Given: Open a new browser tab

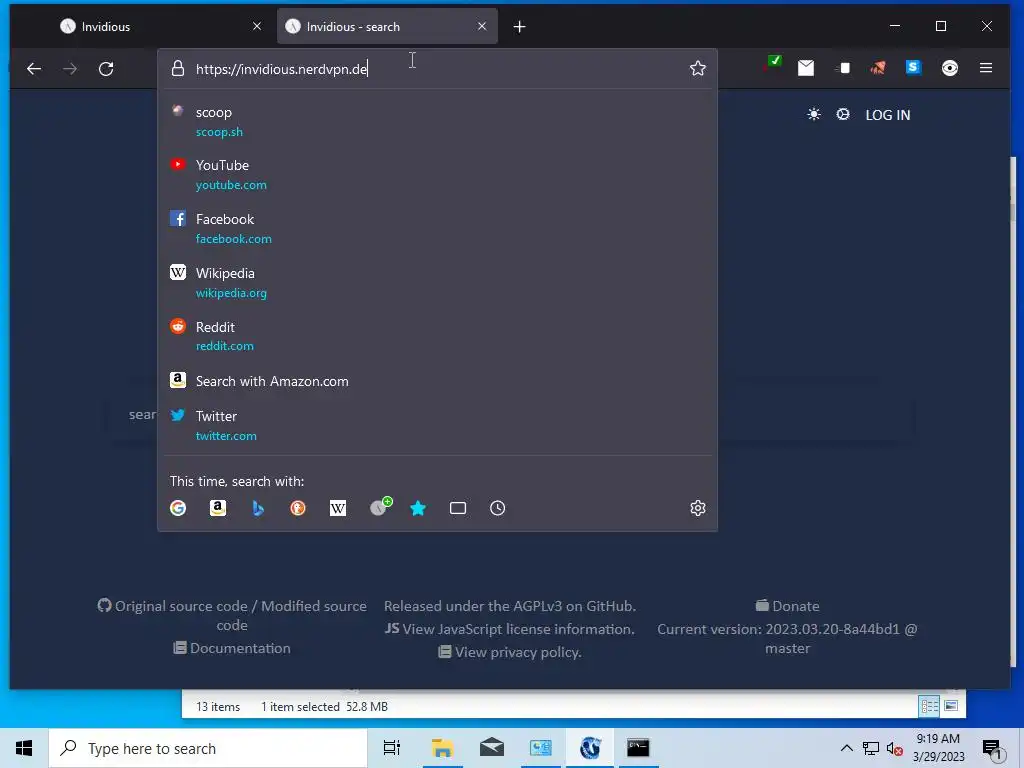Looking at the screenshot, I should pyautogui.click(x=519, y=26).
